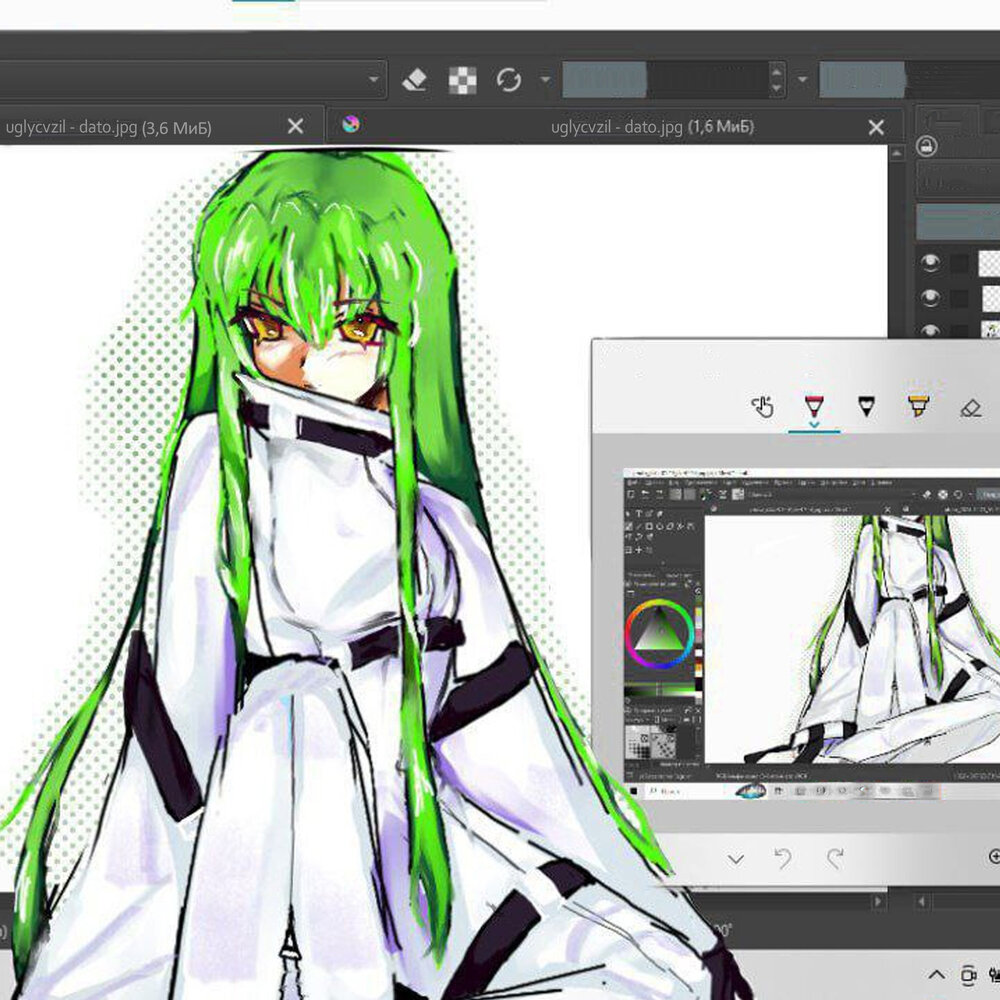Switch to the dato.jpg (3,6 МиБ) tab
Viewport: 1000px width, 1000px height.
coord(110,127)
